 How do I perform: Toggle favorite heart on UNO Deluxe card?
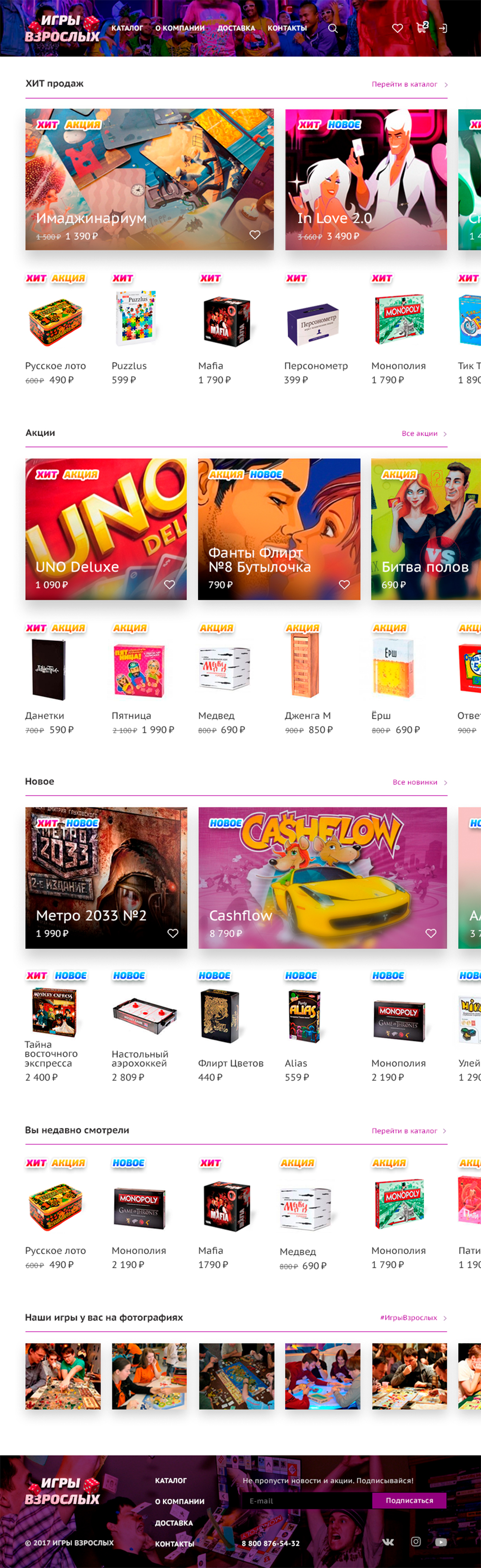coord(169,585)
